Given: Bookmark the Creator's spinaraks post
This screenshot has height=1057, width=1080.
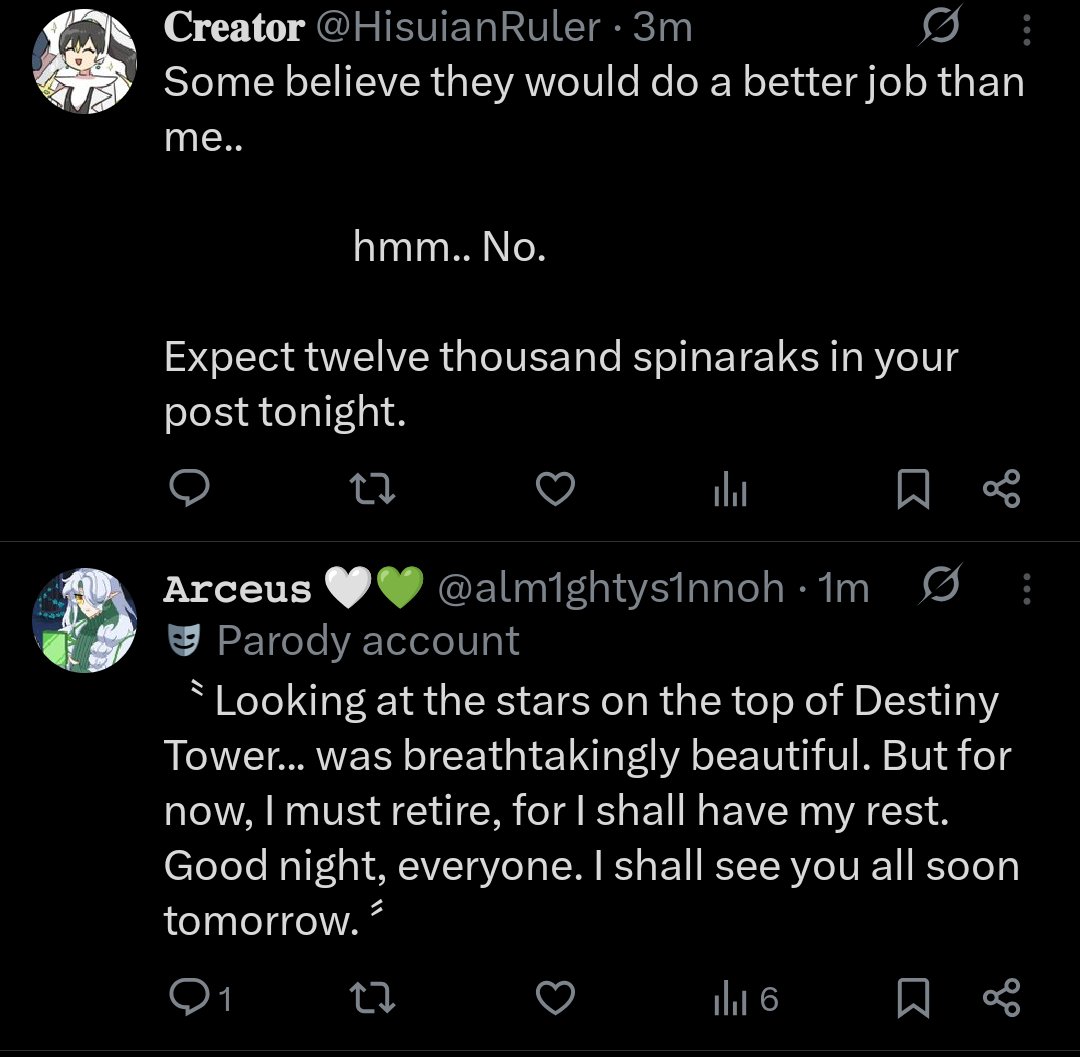Looking at the screenshot, I should click(912, 489).
